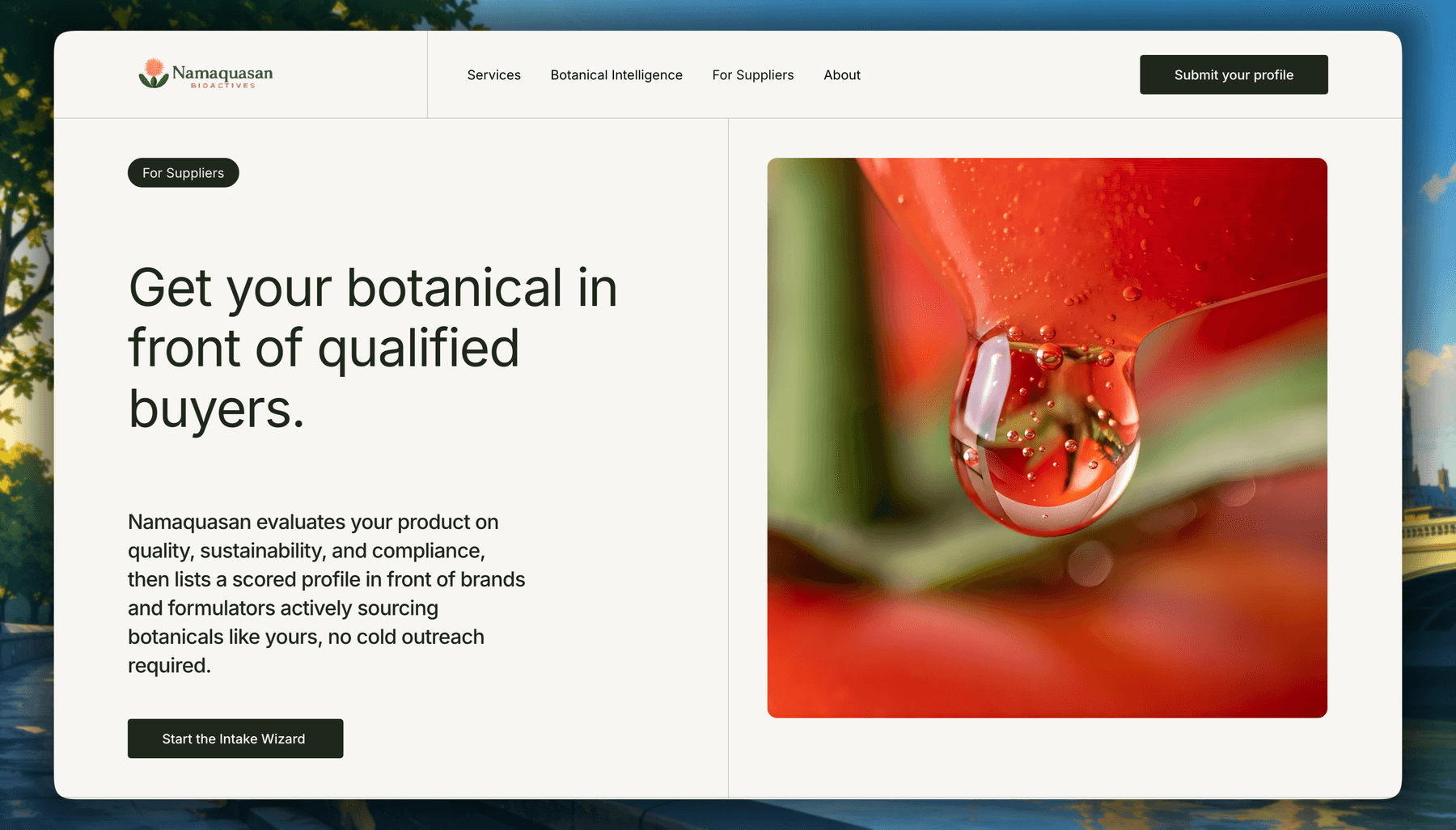
Task: Click the water droplet in the hero photo
Action: pos(1046,429)
